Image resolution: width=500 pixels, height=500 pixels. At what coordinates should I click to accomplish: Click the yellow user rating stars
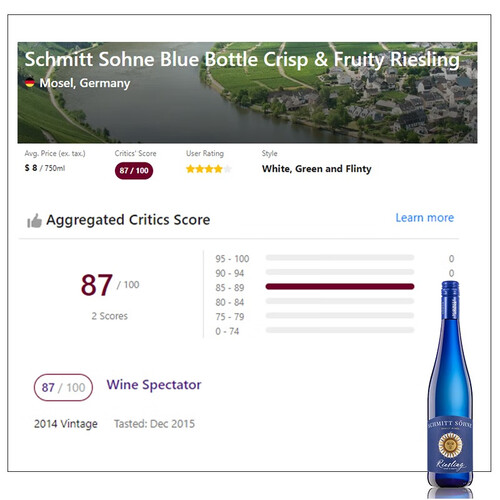click(x=209, y=169)
